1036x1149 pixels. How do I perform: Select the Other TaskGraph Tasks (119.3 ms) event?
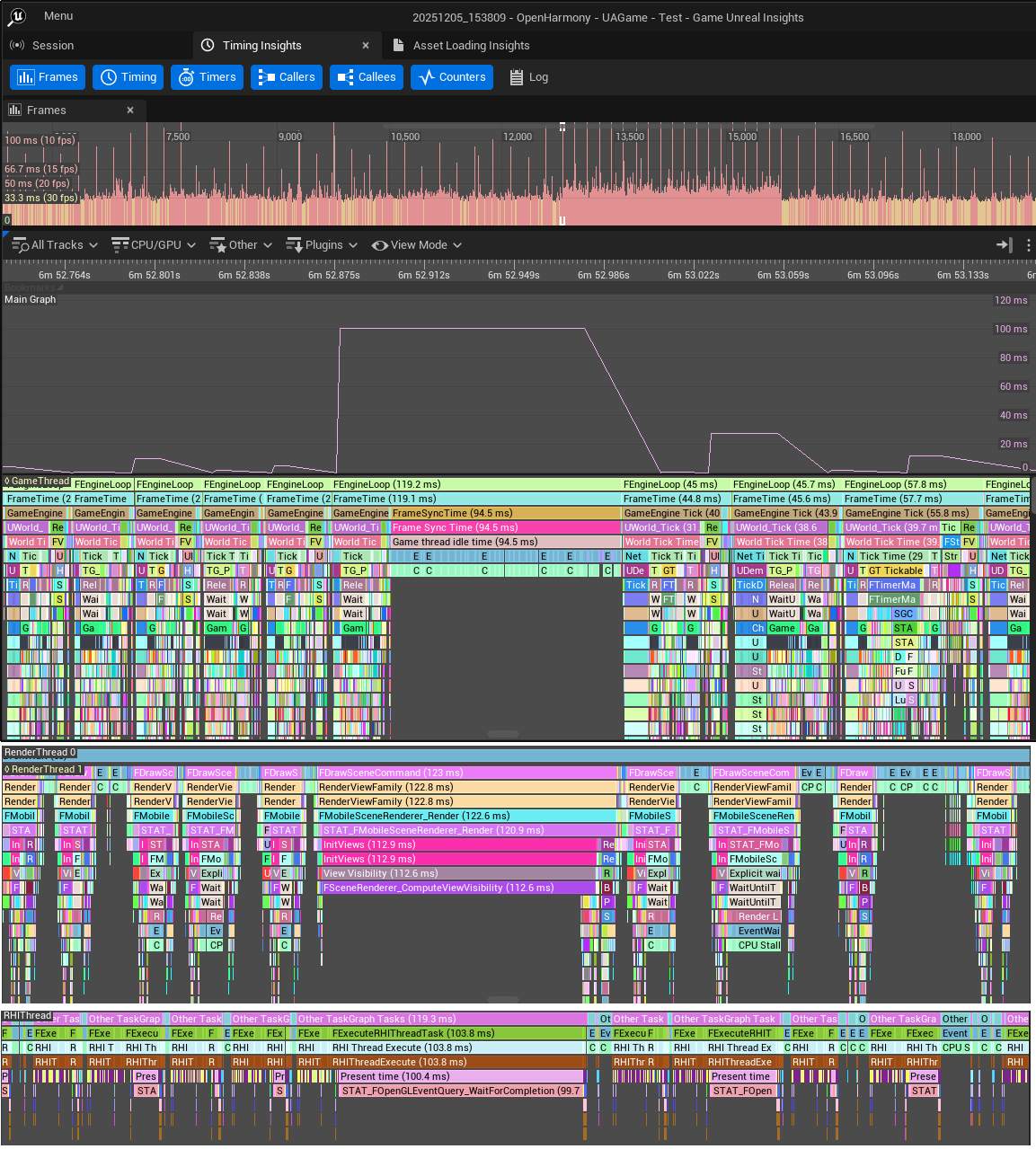click(x=441, y=1020)
